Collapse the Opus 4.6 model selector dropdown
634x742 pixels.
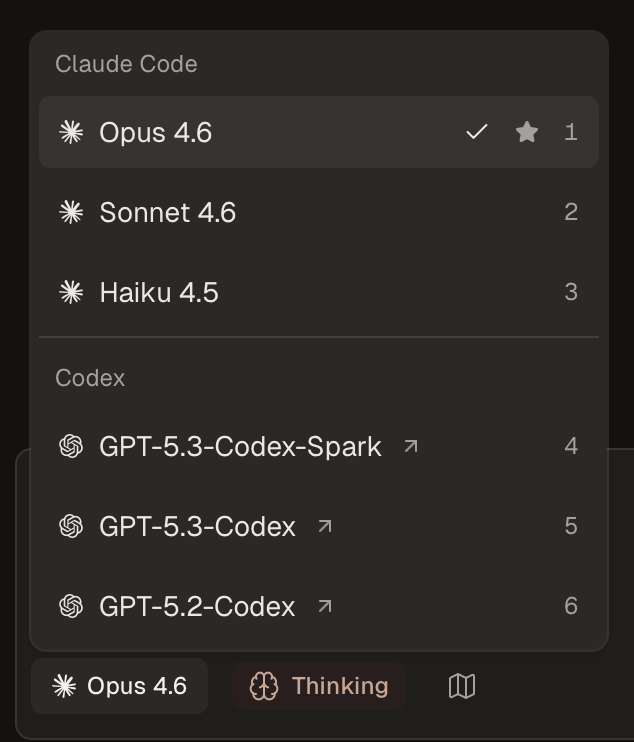click(119, 686)
